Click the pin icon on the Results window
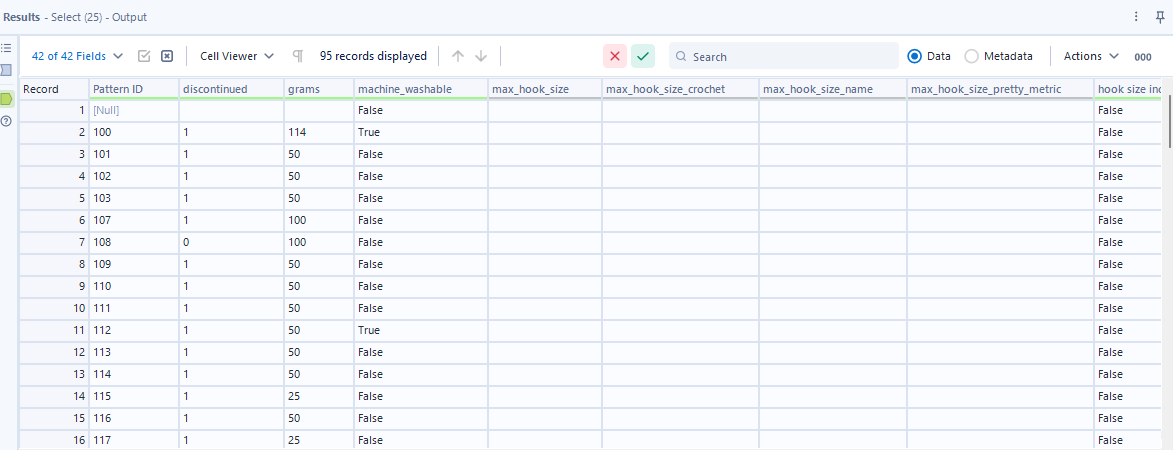Viewport: 1173px width, 450px height. click(x=1160, y=16)
